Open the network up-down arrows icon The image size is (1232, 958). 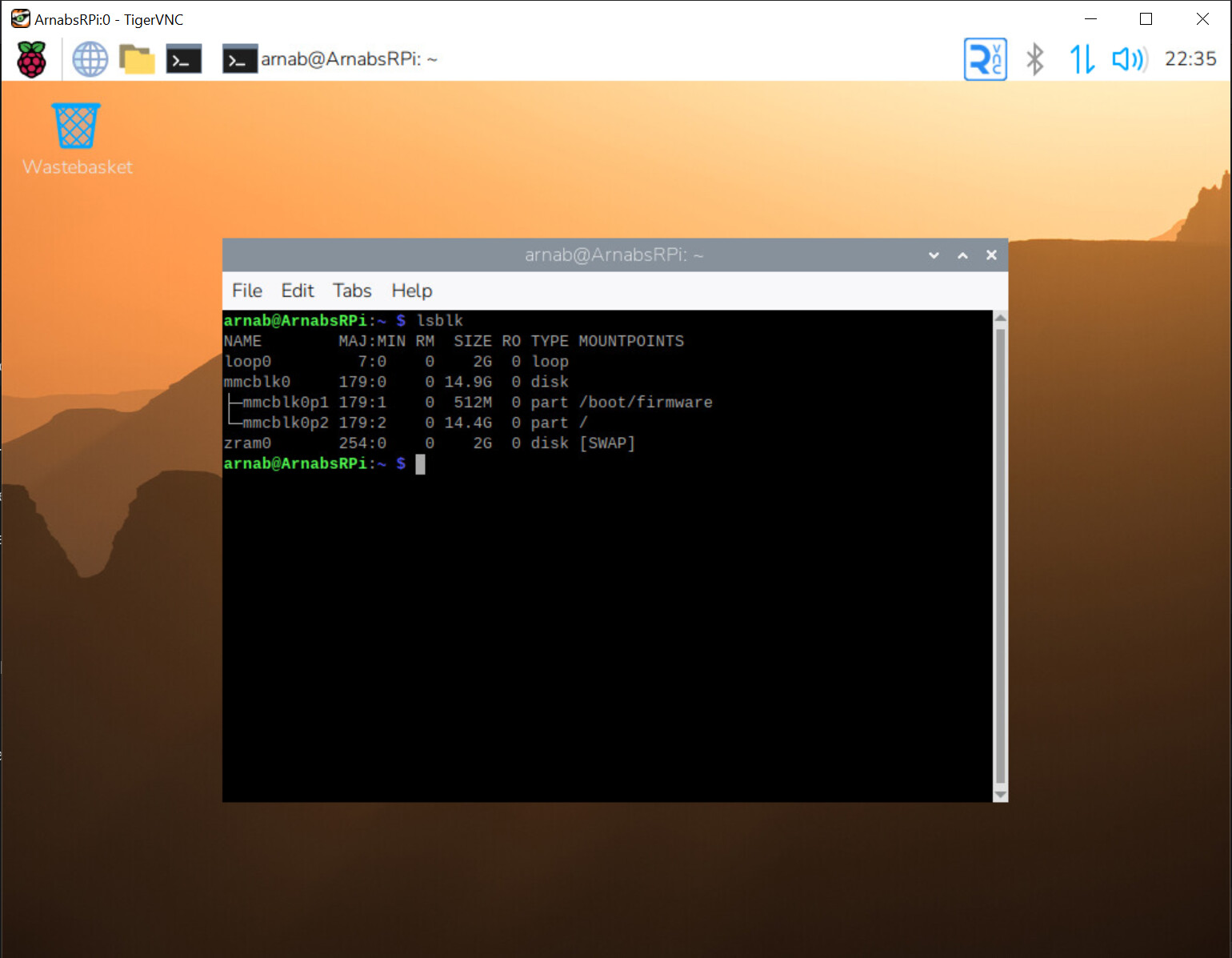tap(1082, 59)
